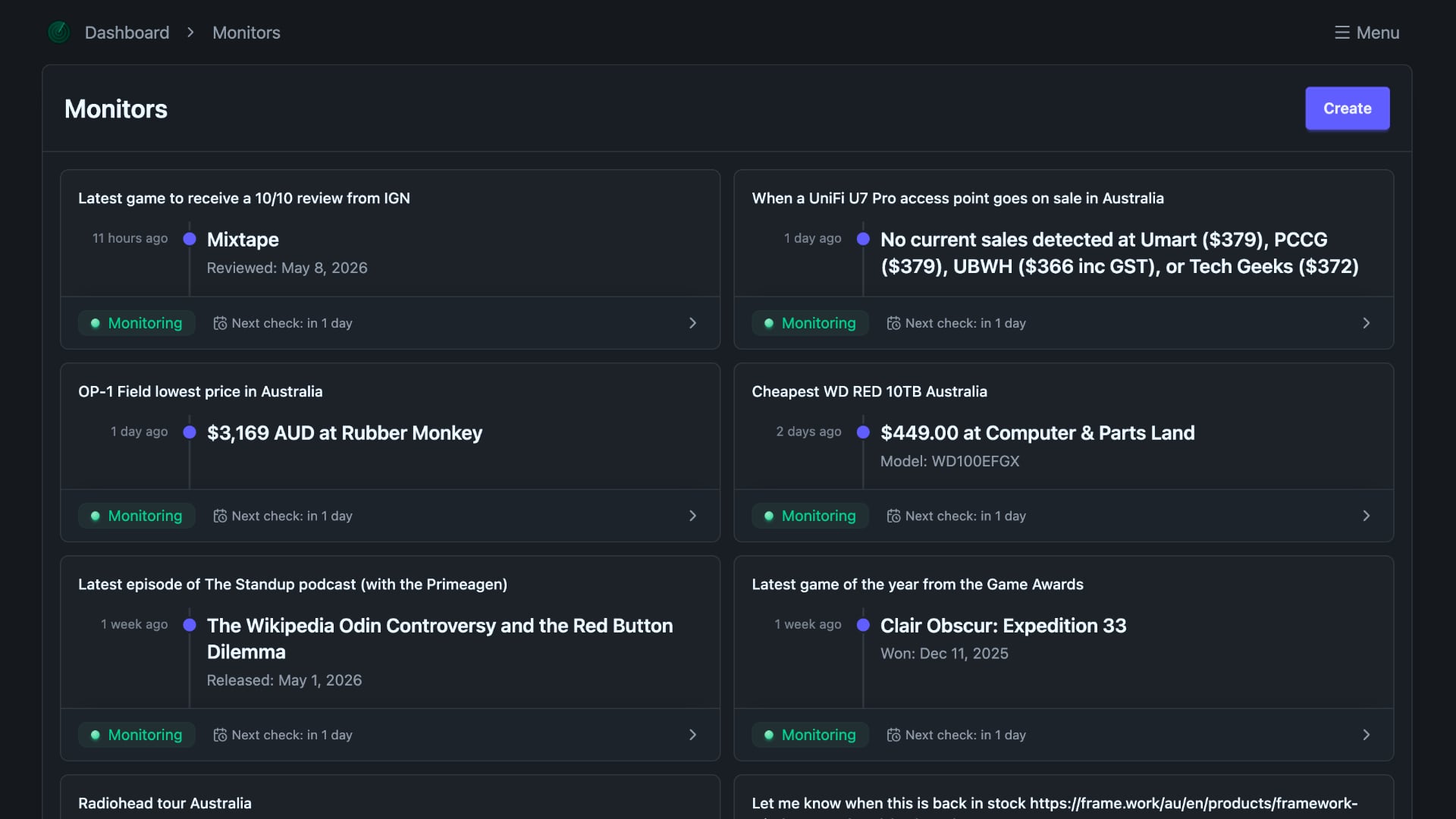Click 'Won: Dec 11, 2025' text
1456x819 pixels.
tap(944, 654)
